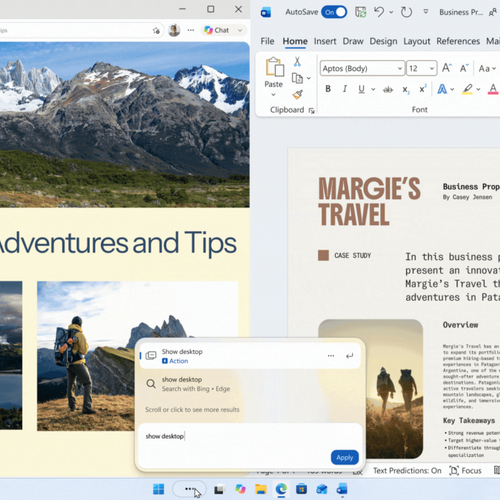This screenshot has width=500, height=500.
Task: Switch to the Insert ribbon tab
Action: (x=325, y=41)
